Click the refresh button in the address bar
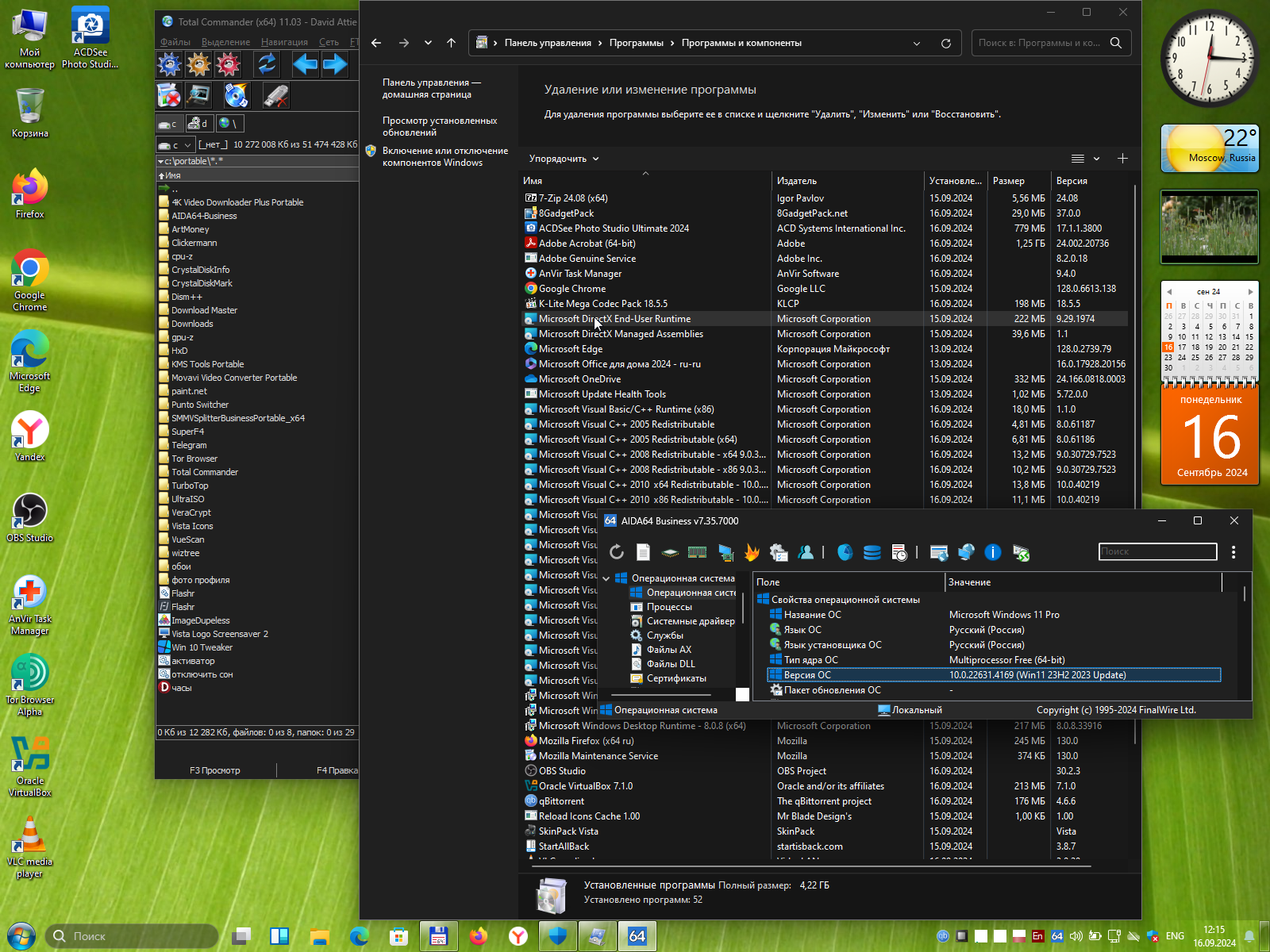 [946, 43]
